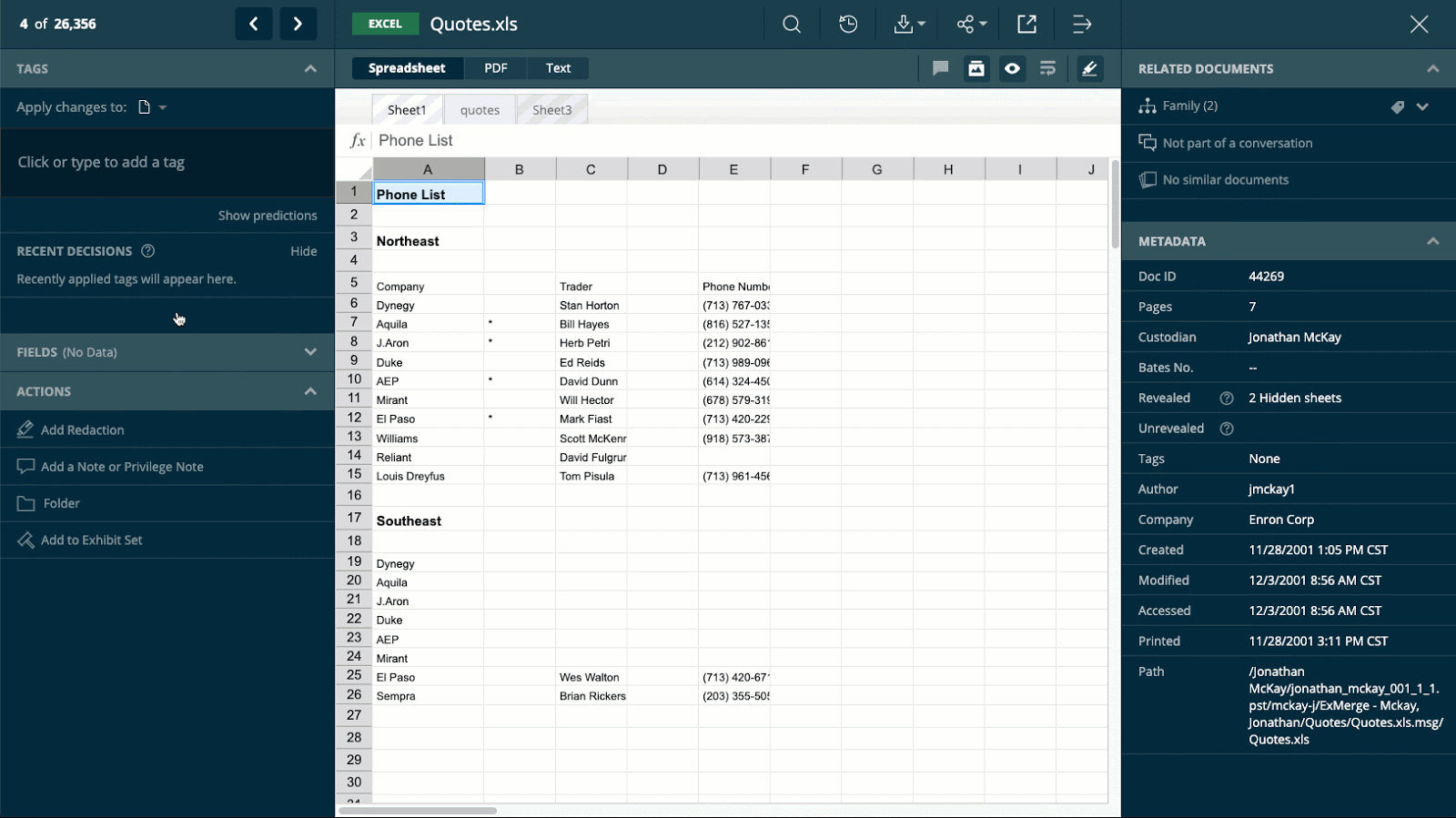Click the formula bar showing Phone List
Image resolution: width=1456 pixels, height=818 pixels.
(x=746, y=140)
